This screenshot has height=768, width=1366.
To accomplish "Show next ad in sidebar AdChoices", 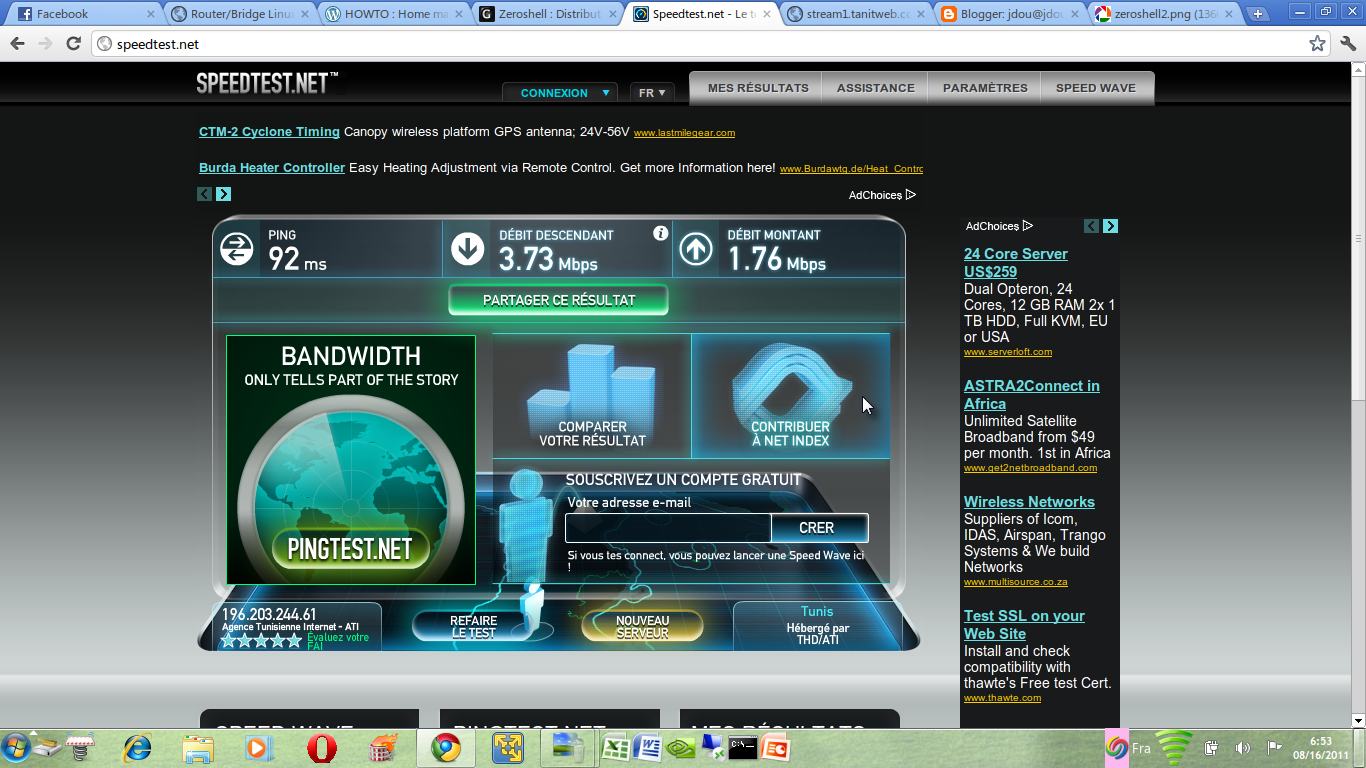I will point(1110,226).
